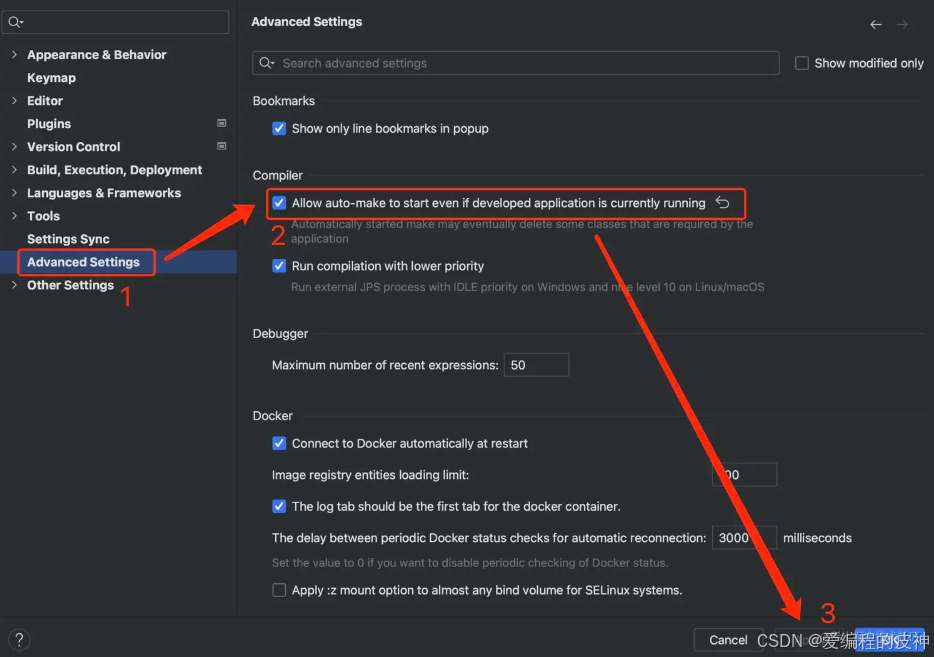The image size is (934, 657).
Task: Click the search icon in advanced settings bar
Action: click(x=266, y=62)
